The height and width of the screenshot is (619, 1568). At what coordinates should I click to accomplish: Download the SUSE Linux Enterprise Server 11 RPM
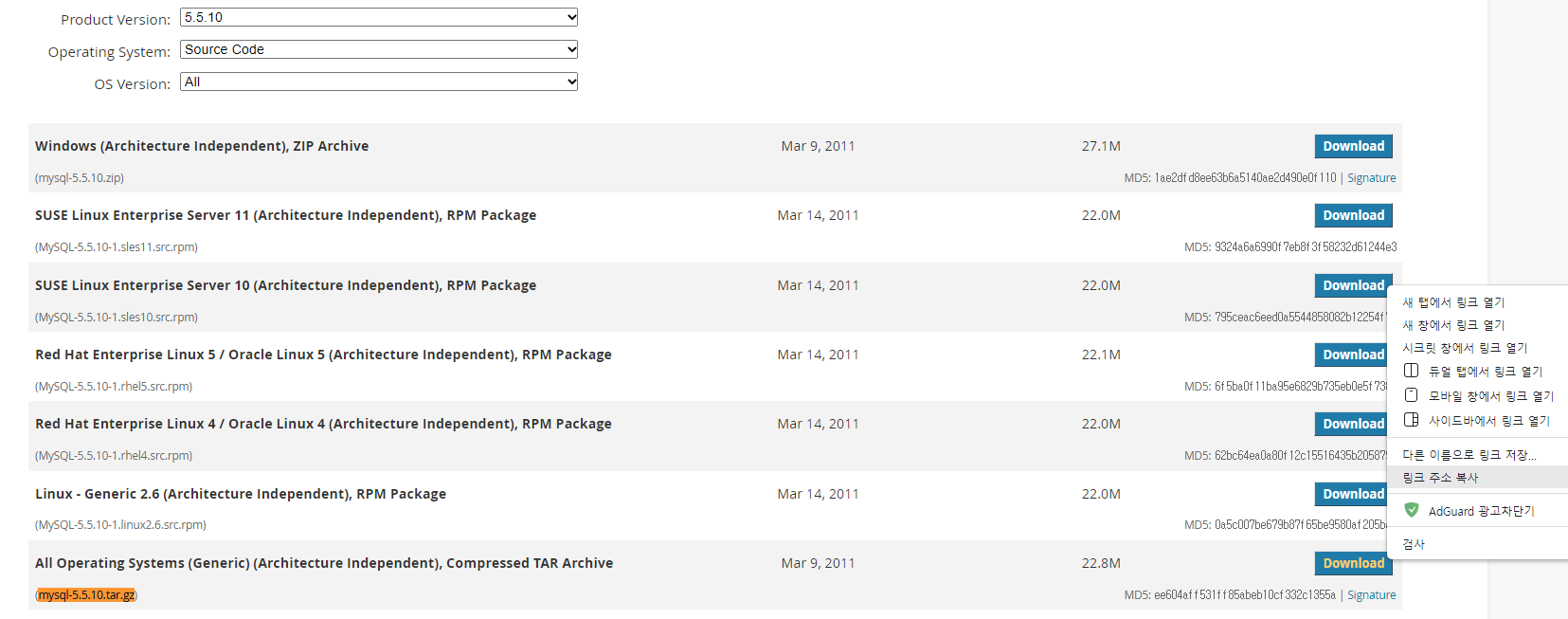click(x=1353, y=215)
